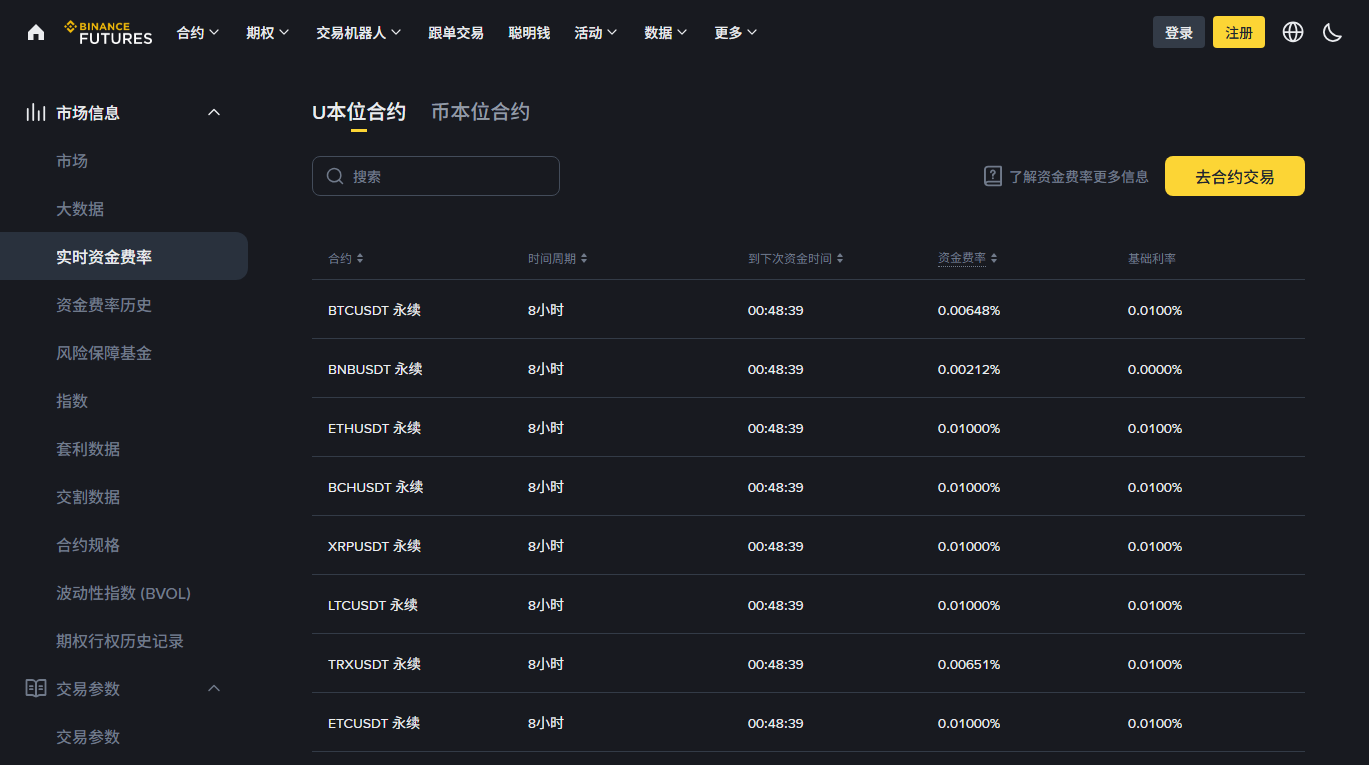Expand the 更多 menu
This screenshot has width=1369, height=765.
tap(736, 33)
